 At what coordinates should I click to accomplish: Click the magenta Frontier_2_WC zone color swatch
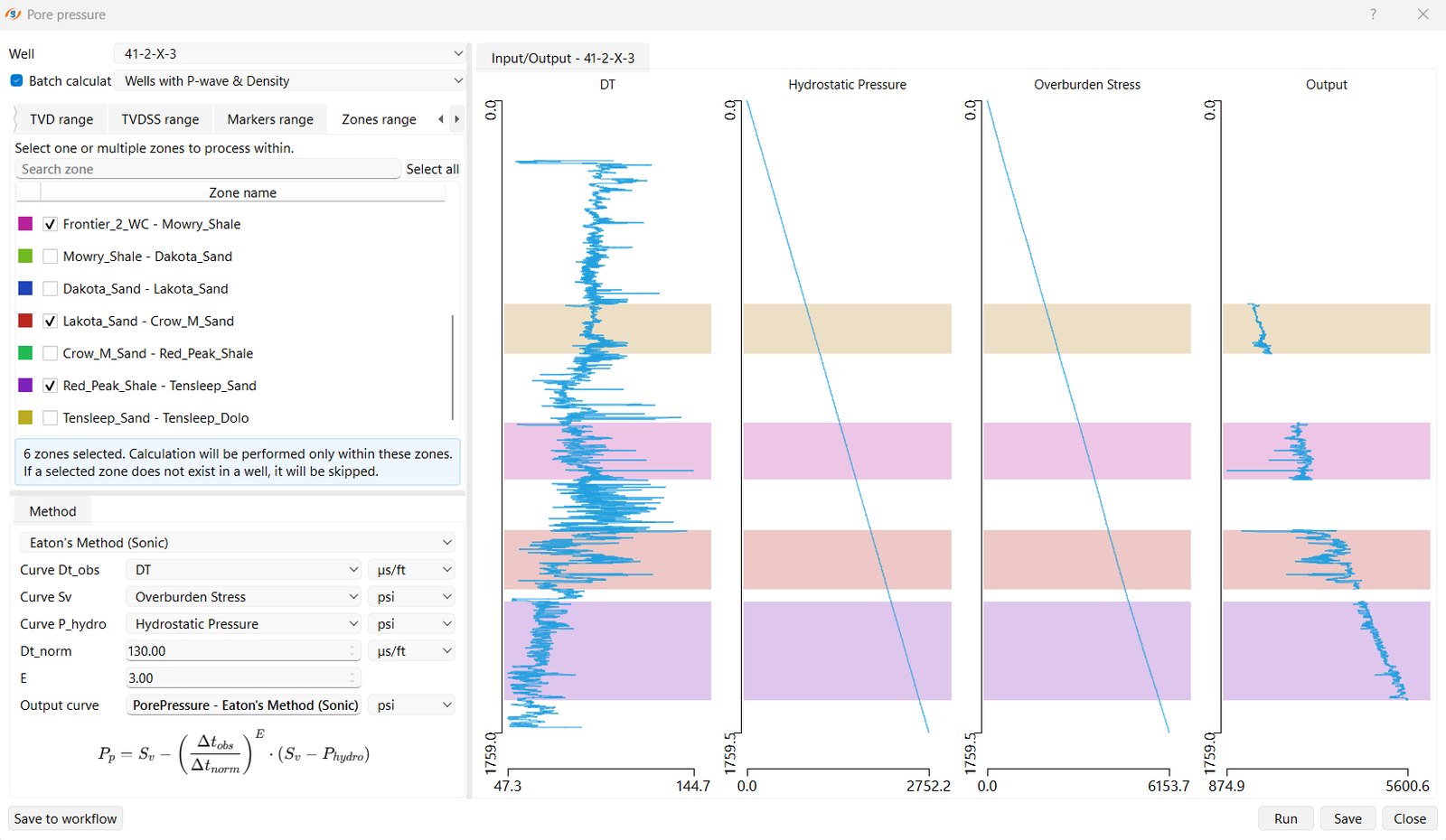point(25,224)
